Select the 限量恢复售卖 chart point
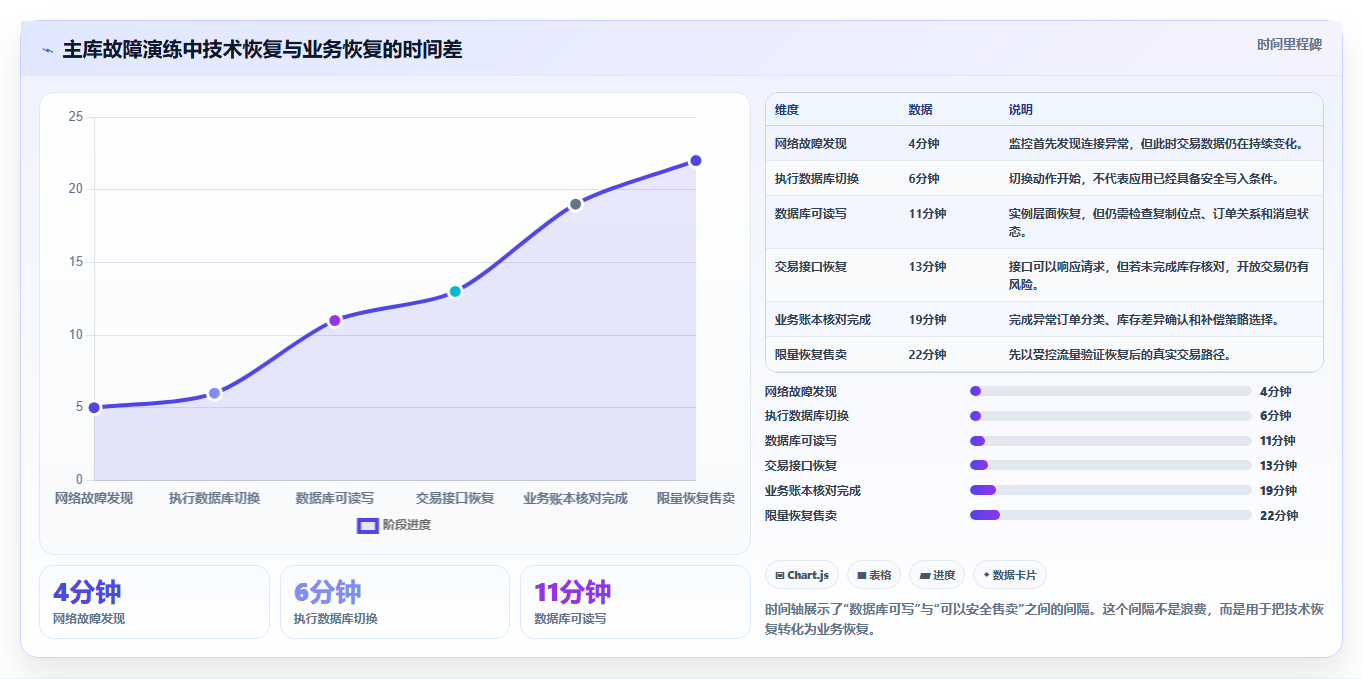 pos(696,160)
